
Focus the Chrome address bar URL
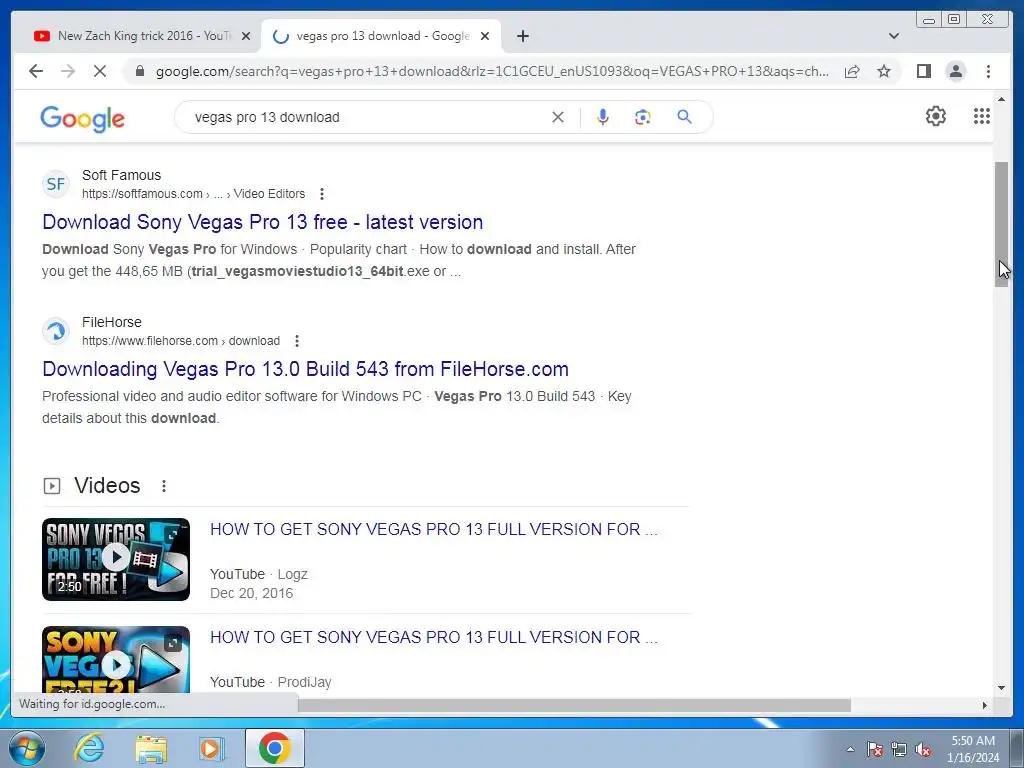click(493, 71)
